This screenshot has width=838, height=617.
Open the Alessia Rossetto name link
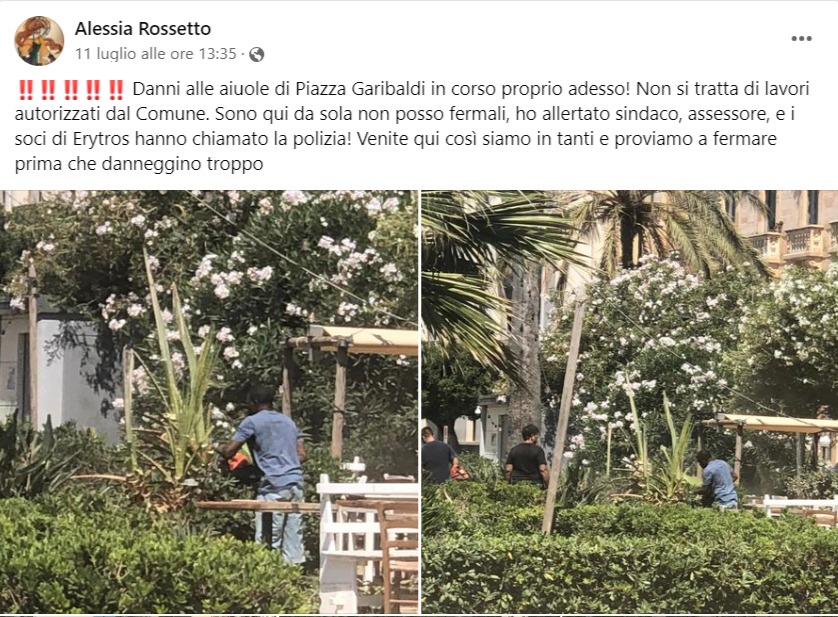pyautogui.click(x=143, y=28)
